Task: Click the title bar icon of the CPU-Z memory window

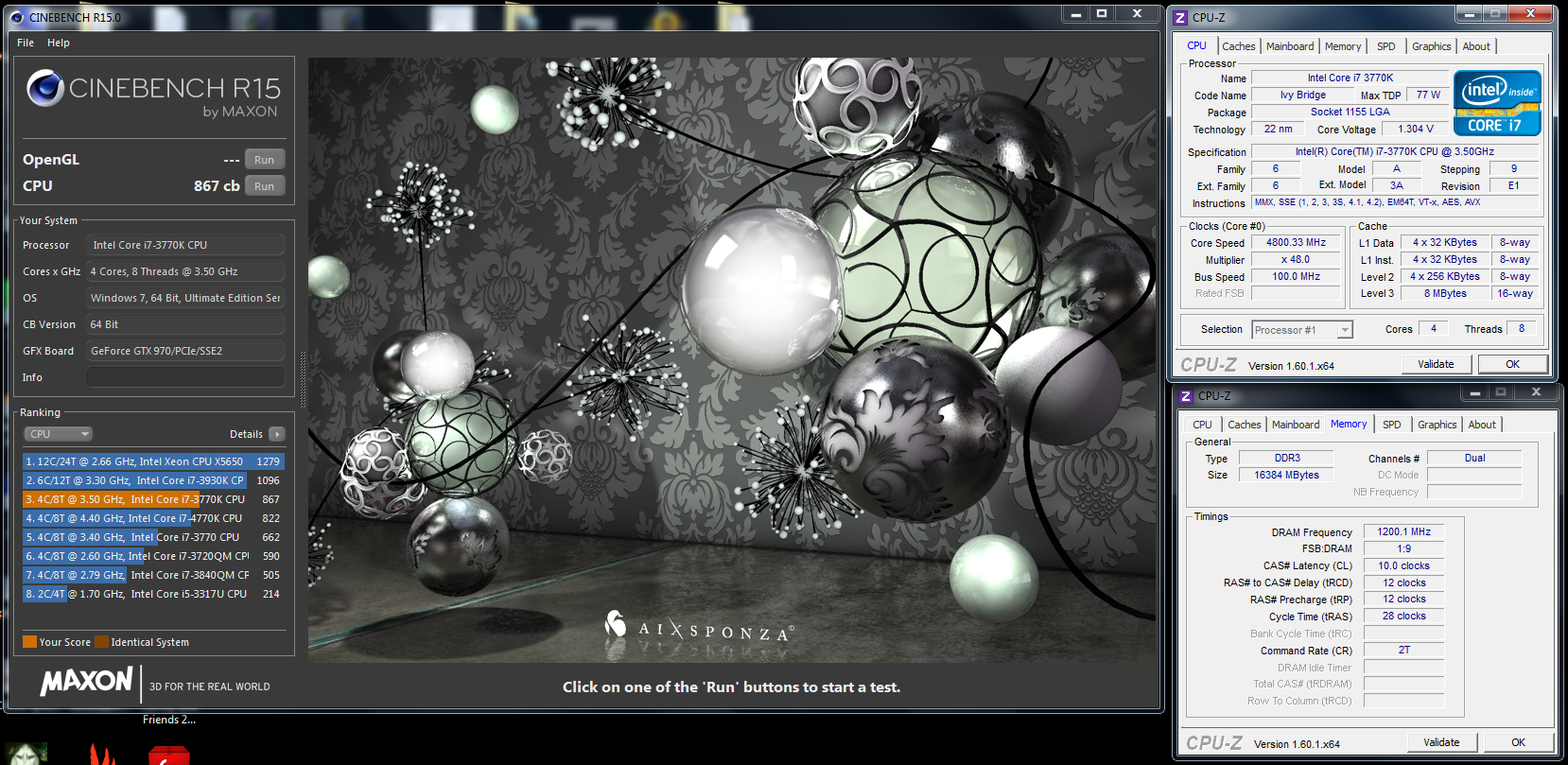Action: point(1186,396)
